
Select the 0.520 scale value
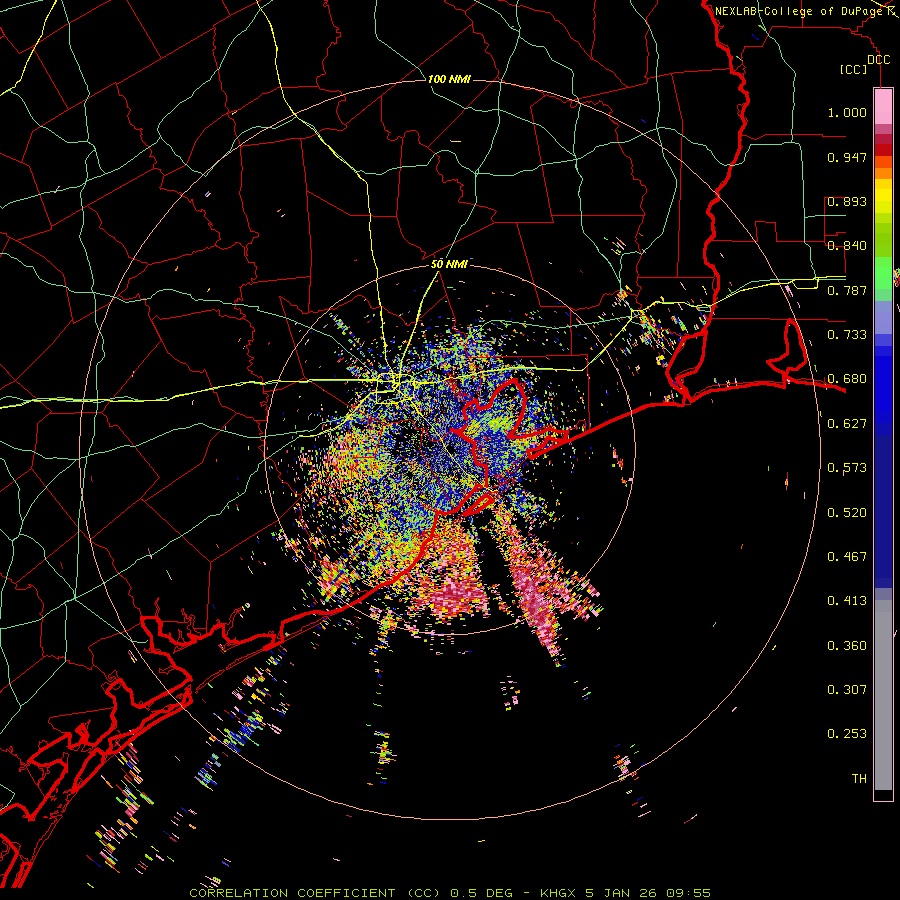[x=847, y=512]
